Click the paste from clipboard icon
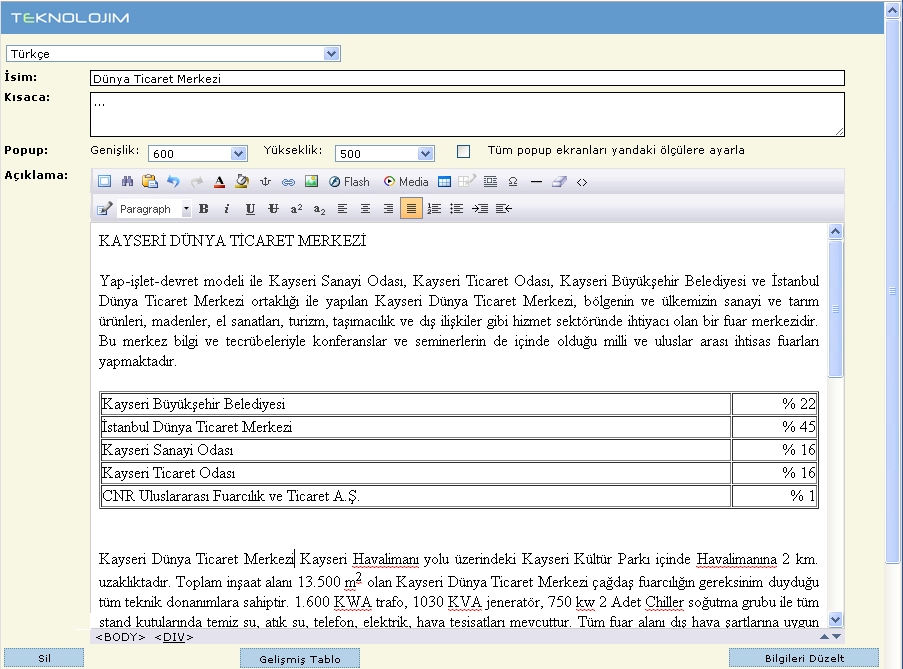Screen dimensions: 903x669 tap(150, 182)
